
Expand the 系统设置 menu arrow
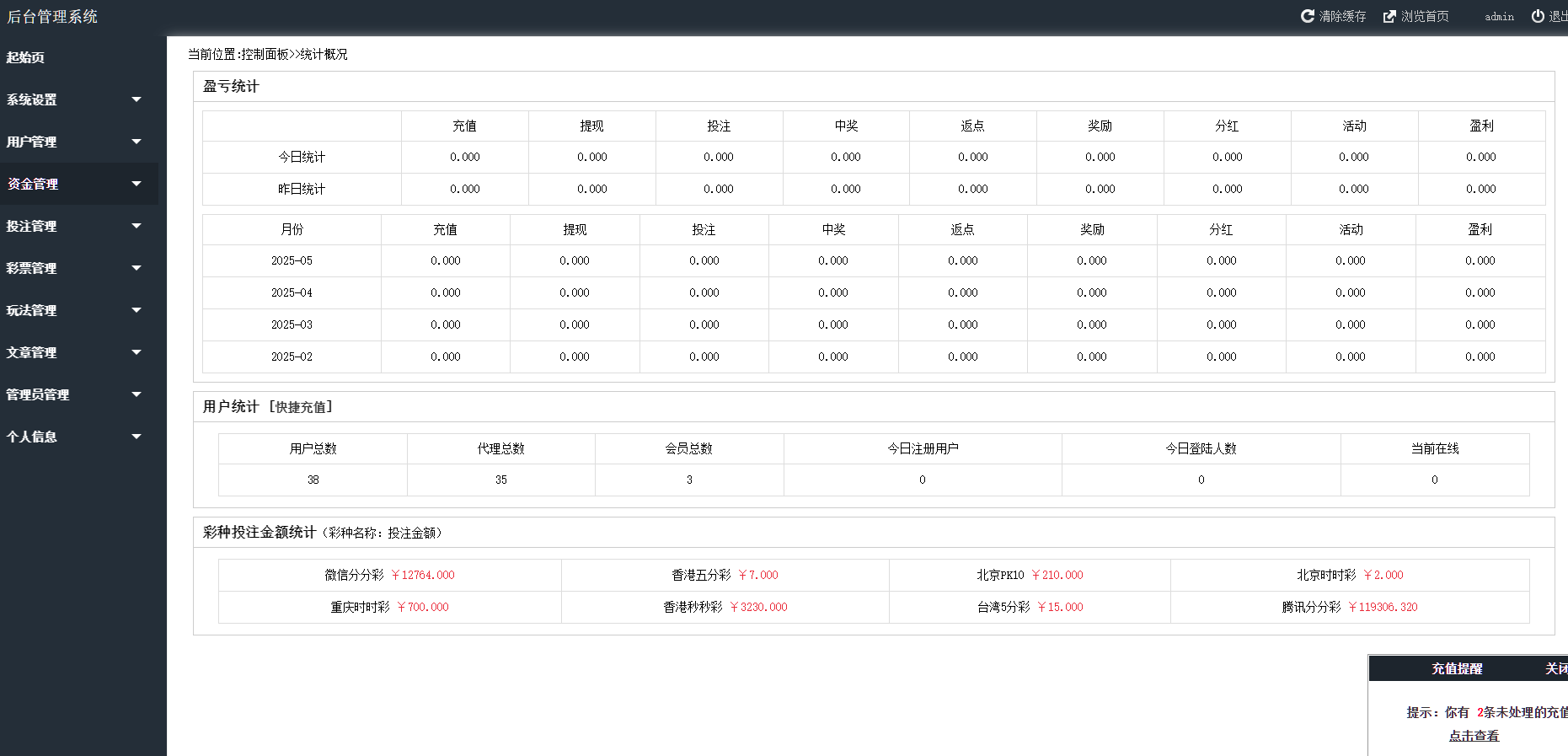pos(136,99)
